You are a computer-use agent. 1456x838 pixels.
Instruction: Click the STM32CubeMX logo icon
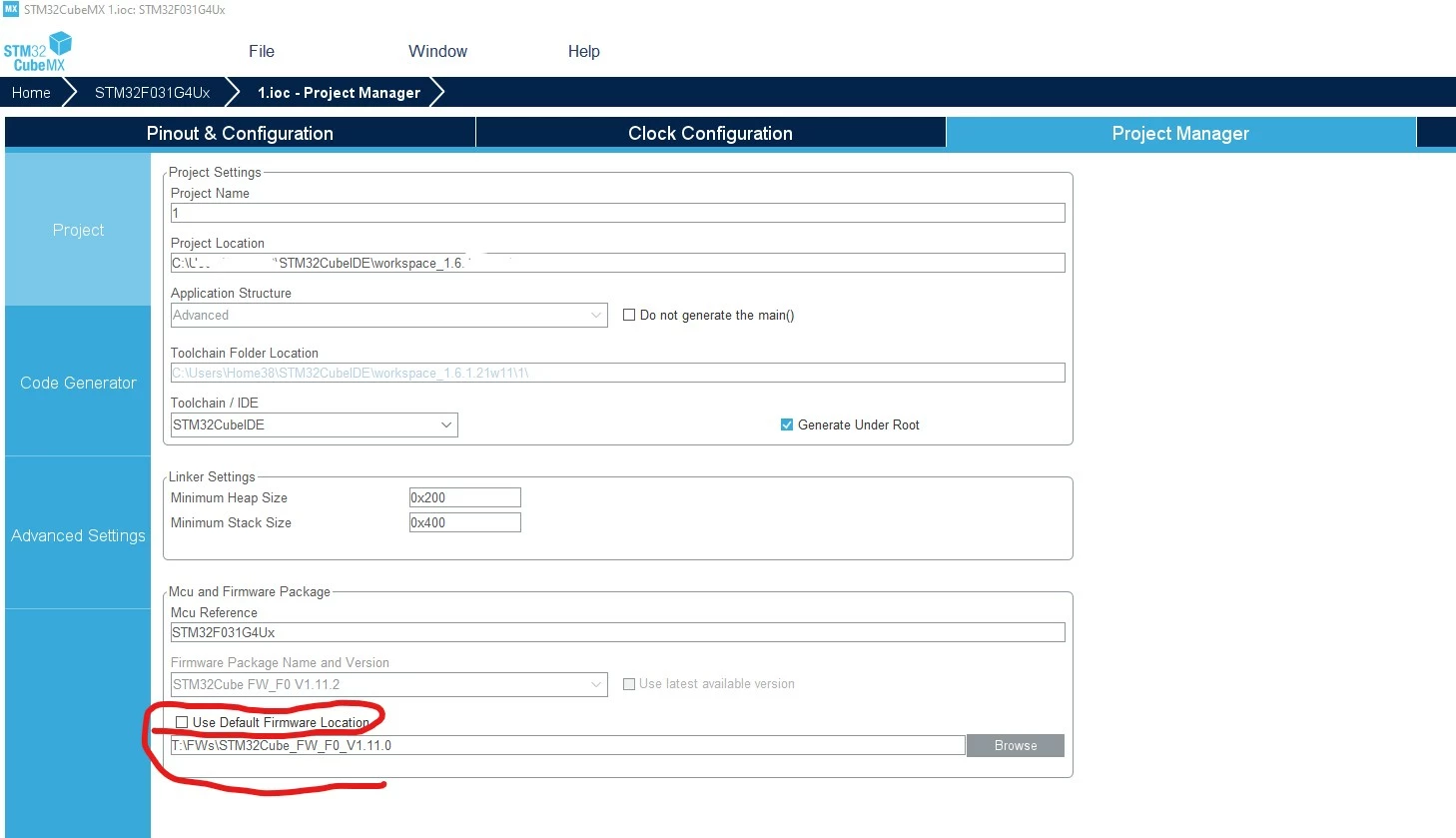[x=38, y=52]
